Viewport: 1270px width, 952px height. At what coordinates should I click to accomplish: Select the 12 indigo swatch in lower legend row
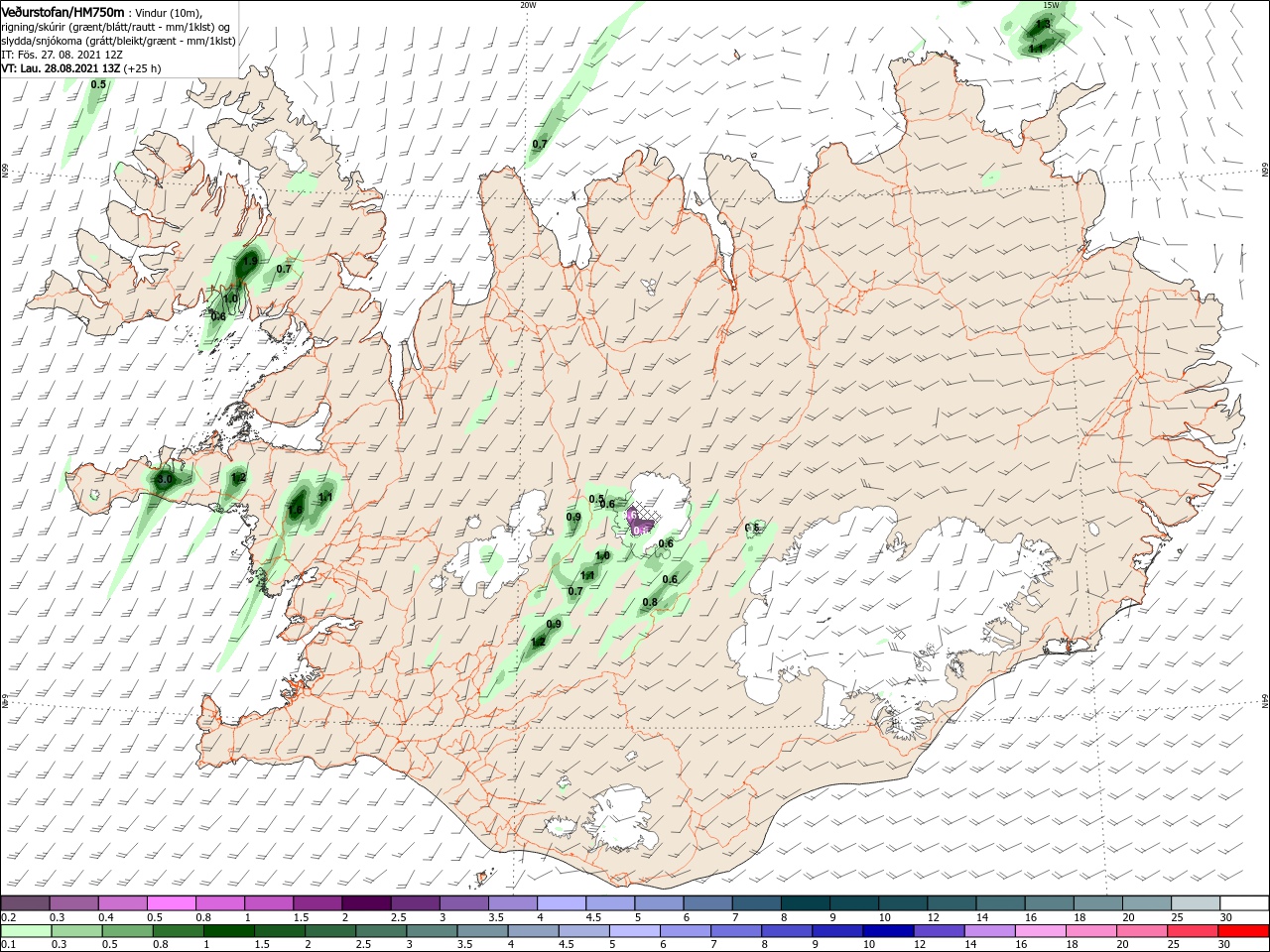tap(940, 931)
